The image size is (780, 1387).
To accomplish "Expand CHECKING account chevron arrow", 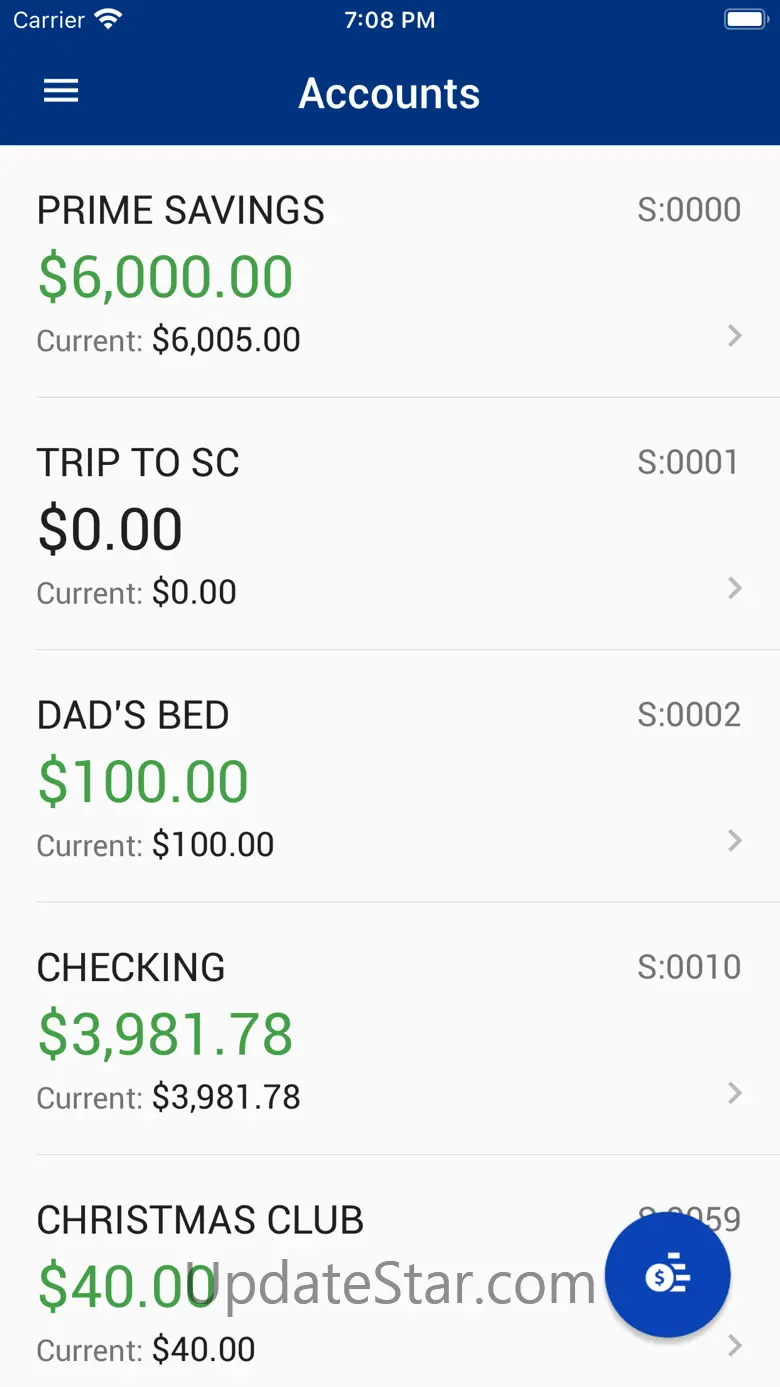I will tap(735, 1093).
